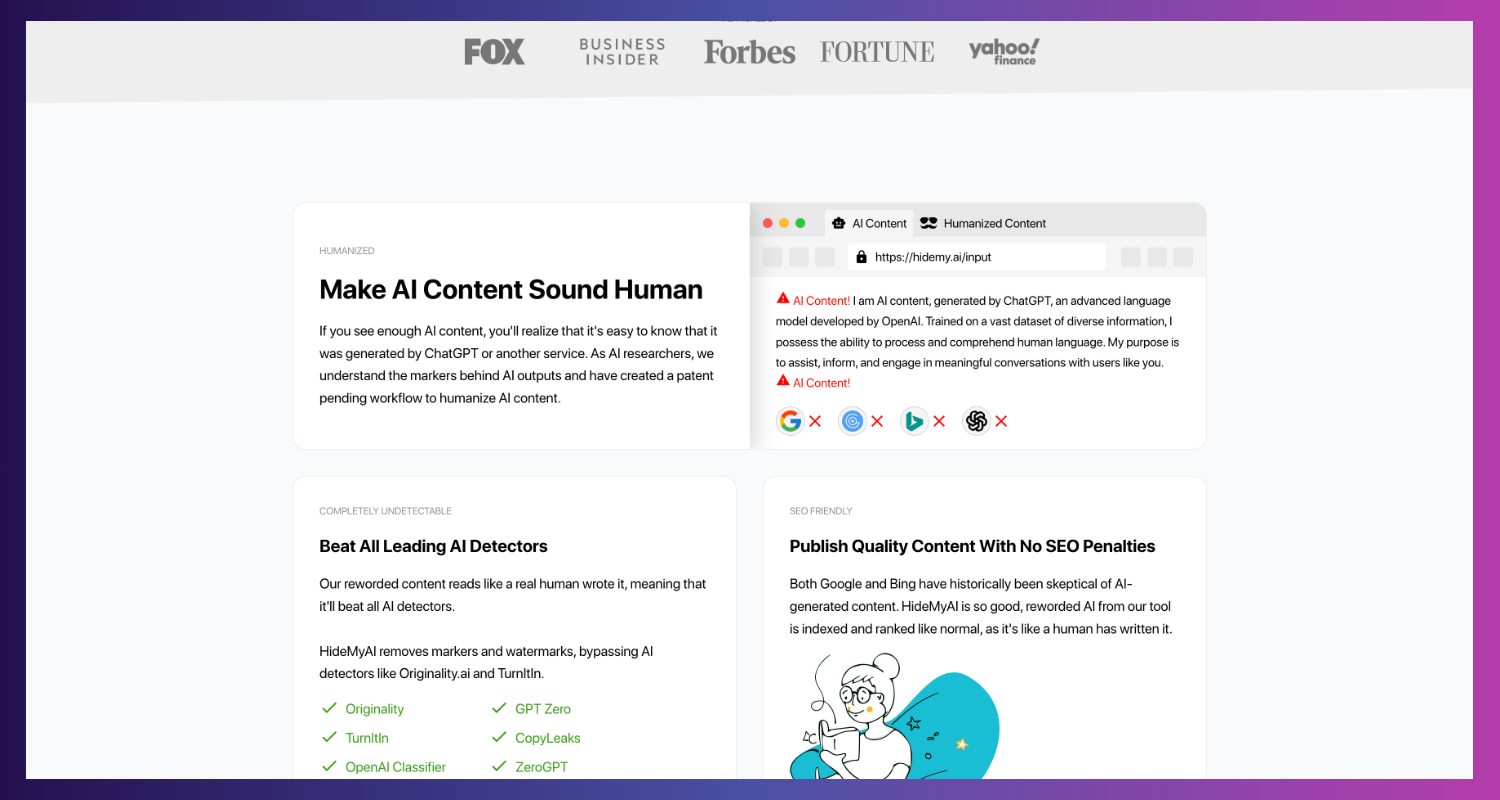Click the hidemy.ai/input URL field
1500x800 pixels.
coord(977,257)
